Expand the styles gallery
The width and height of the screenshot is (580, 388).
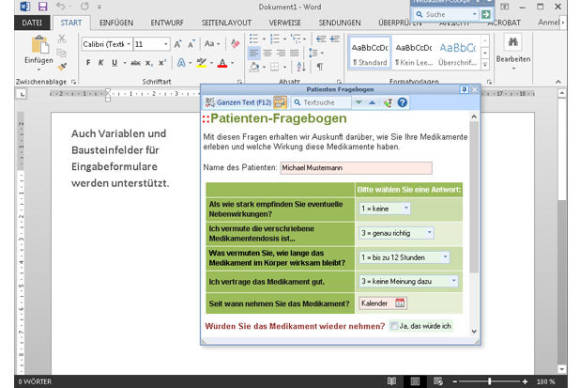[x=485, y=65]
